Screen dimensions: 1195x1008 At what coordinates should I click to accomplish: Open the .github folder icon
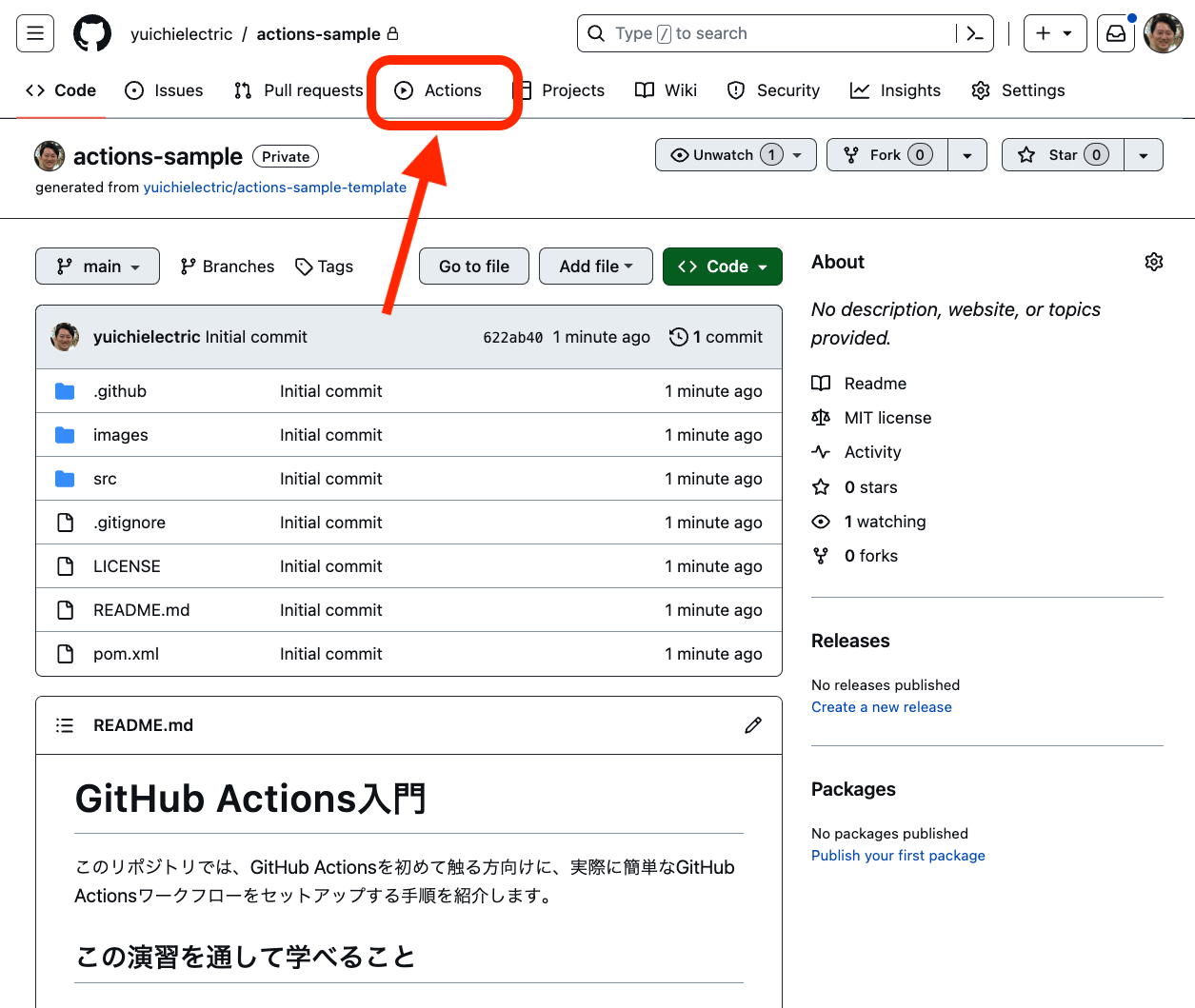[65, 391]
